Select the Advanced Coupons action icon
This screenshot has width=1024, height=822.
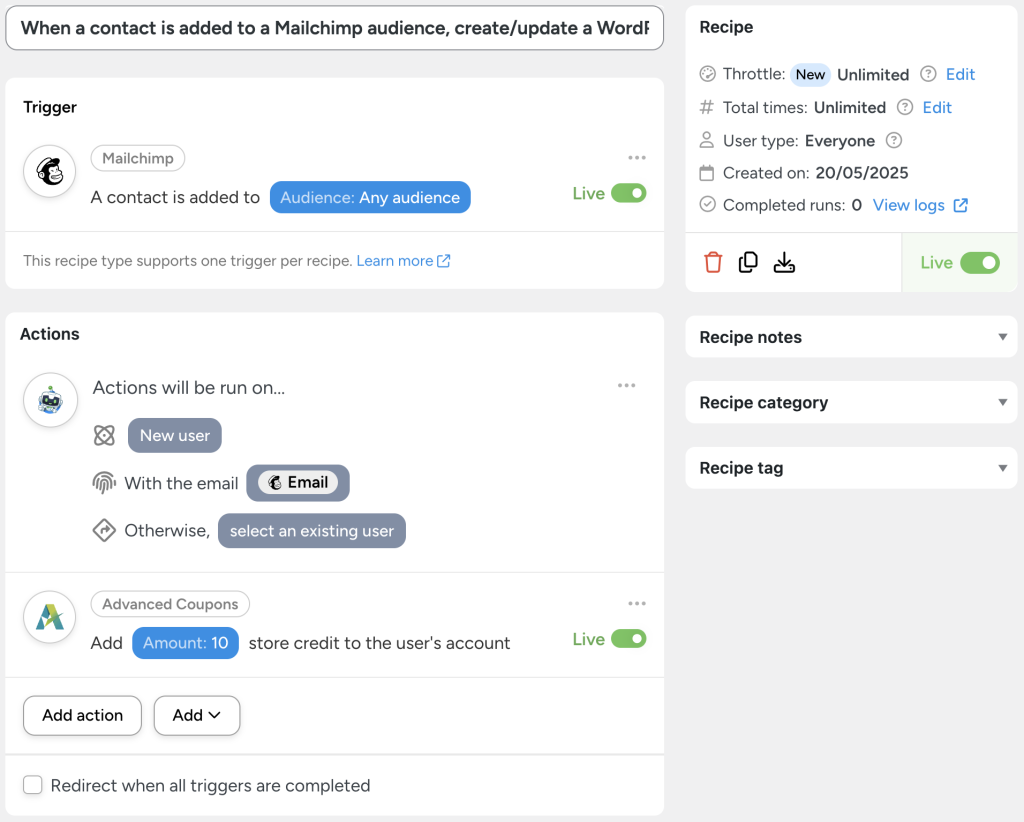pyautogui.click(x=50, y=617)
